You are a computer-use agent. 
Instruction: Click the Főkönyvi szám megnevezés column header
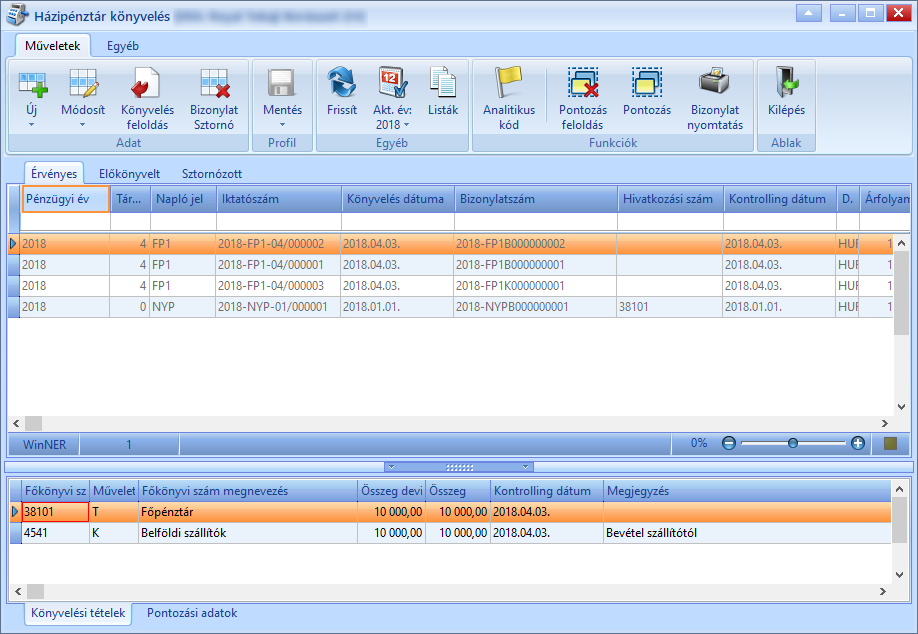[x=248, y=491]
